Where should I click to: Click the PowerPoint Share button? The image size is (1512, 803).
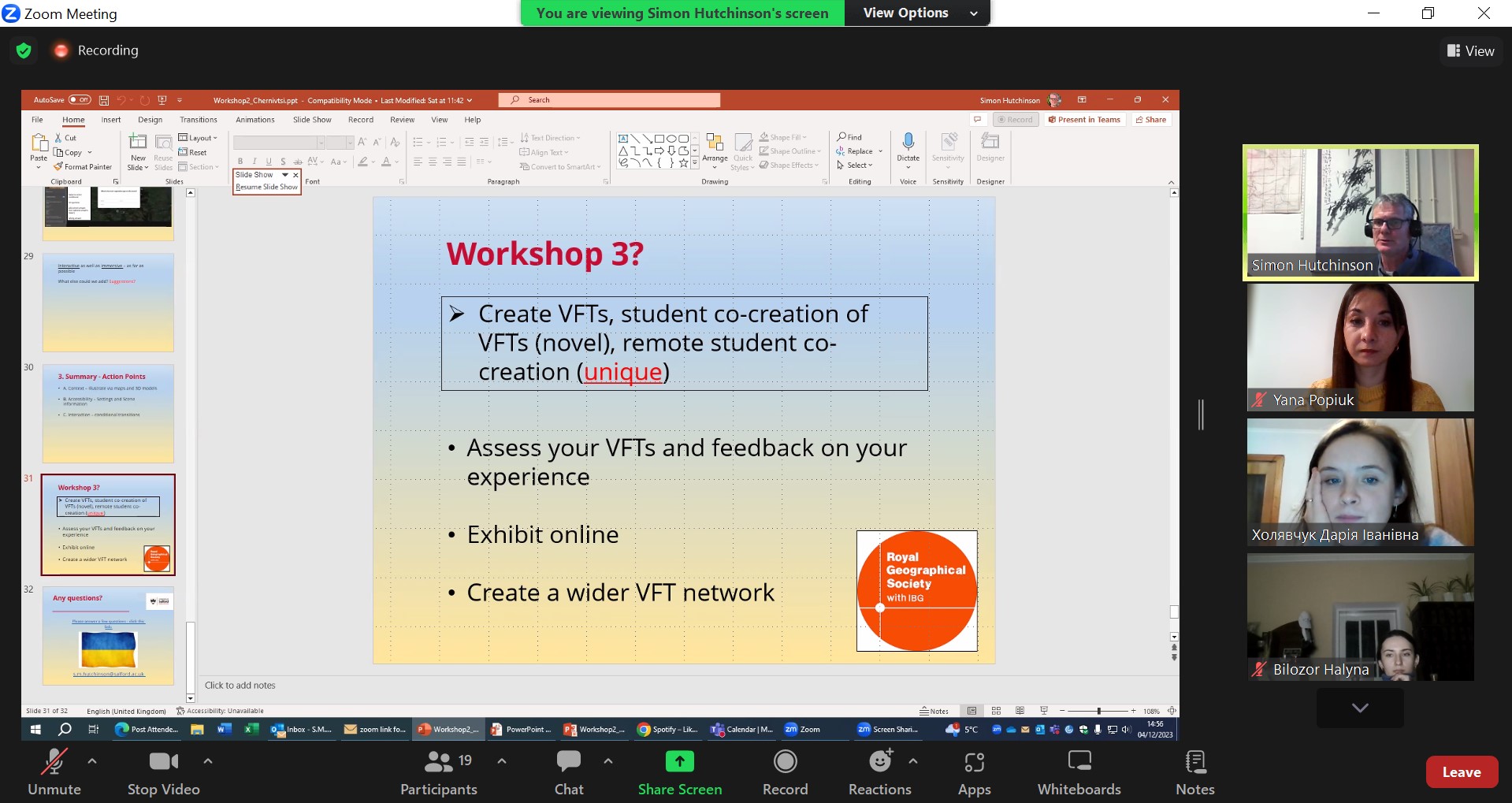[x=1151, y=120]
